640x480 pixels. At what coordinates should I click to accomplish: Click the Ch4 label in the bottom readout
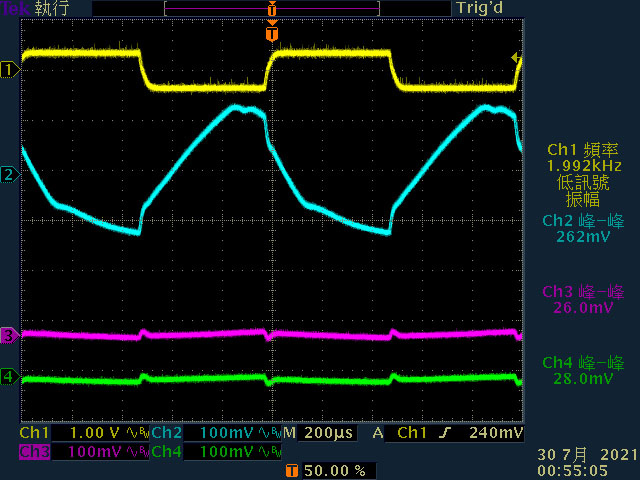coord(166,452)
